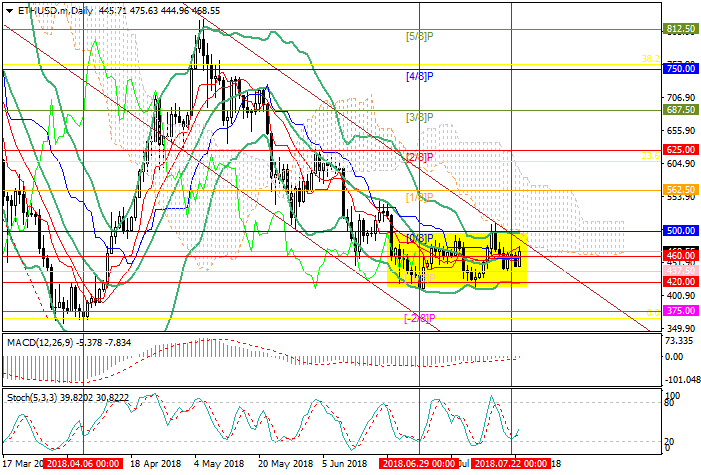The width and height of the screenshot is (701, 475).
Task: Click the 18 Apr 2018 date on time axis
Action: tap(156, 463)
